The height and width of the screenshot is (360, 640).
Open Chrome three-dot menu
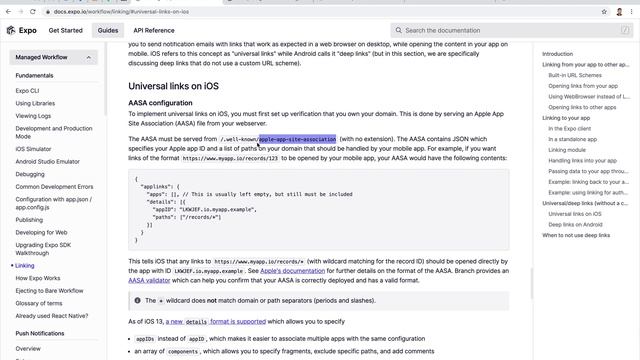coord(631,12)
